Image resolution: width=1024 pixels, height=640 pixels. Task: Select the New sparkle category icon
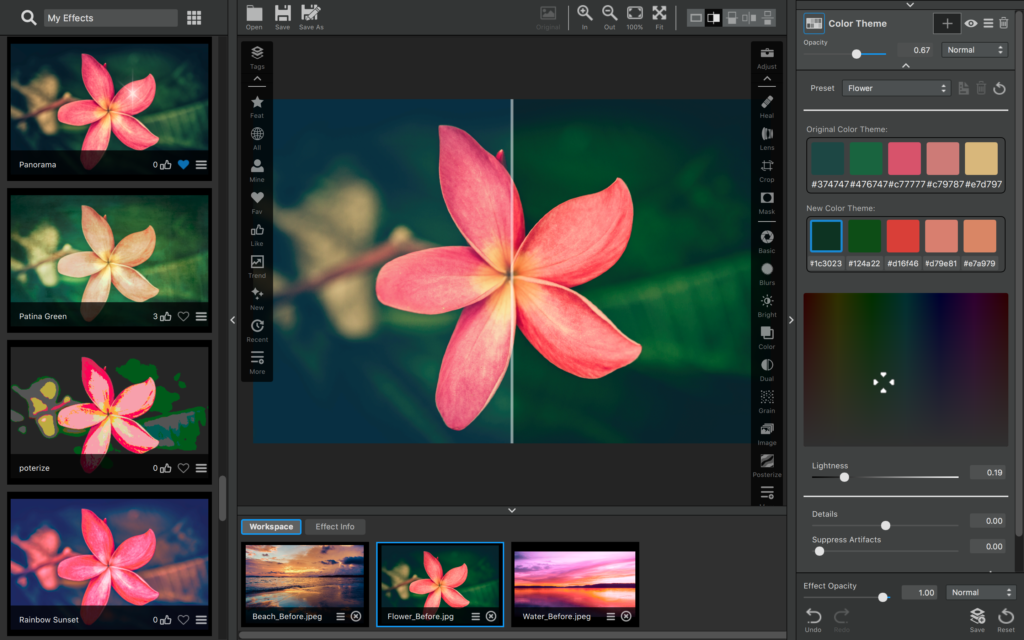(257, 298)
